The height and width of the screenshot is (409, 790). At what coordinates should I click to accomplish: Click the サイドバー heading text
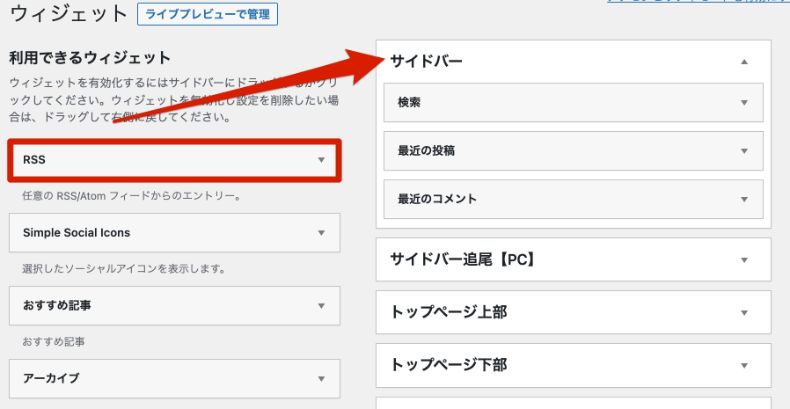pos(426,61)
